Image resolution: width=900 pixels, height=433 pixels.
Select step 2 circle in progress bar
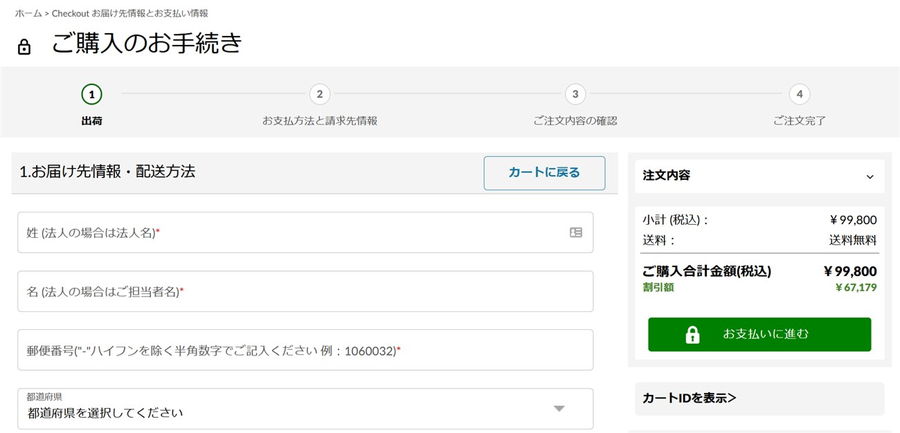click(x=320, y=94)
